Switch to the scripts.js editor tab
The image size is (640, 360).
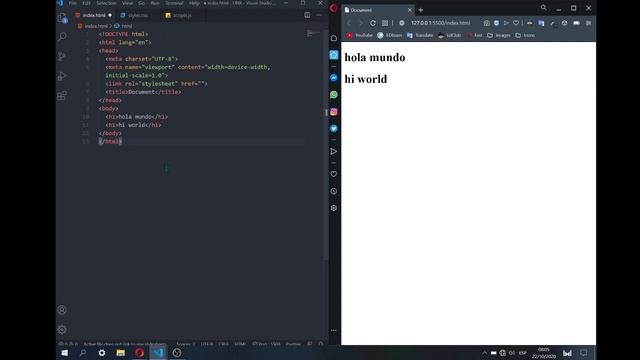click(182, 15)
